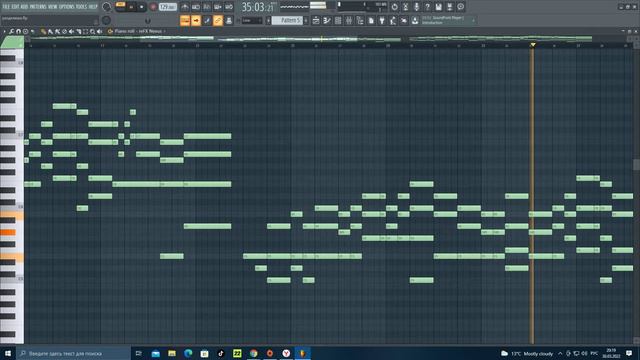The height and width of the screenshot is (360, 640).
Task: Toggle the metronome button
Action: point(185,7)
